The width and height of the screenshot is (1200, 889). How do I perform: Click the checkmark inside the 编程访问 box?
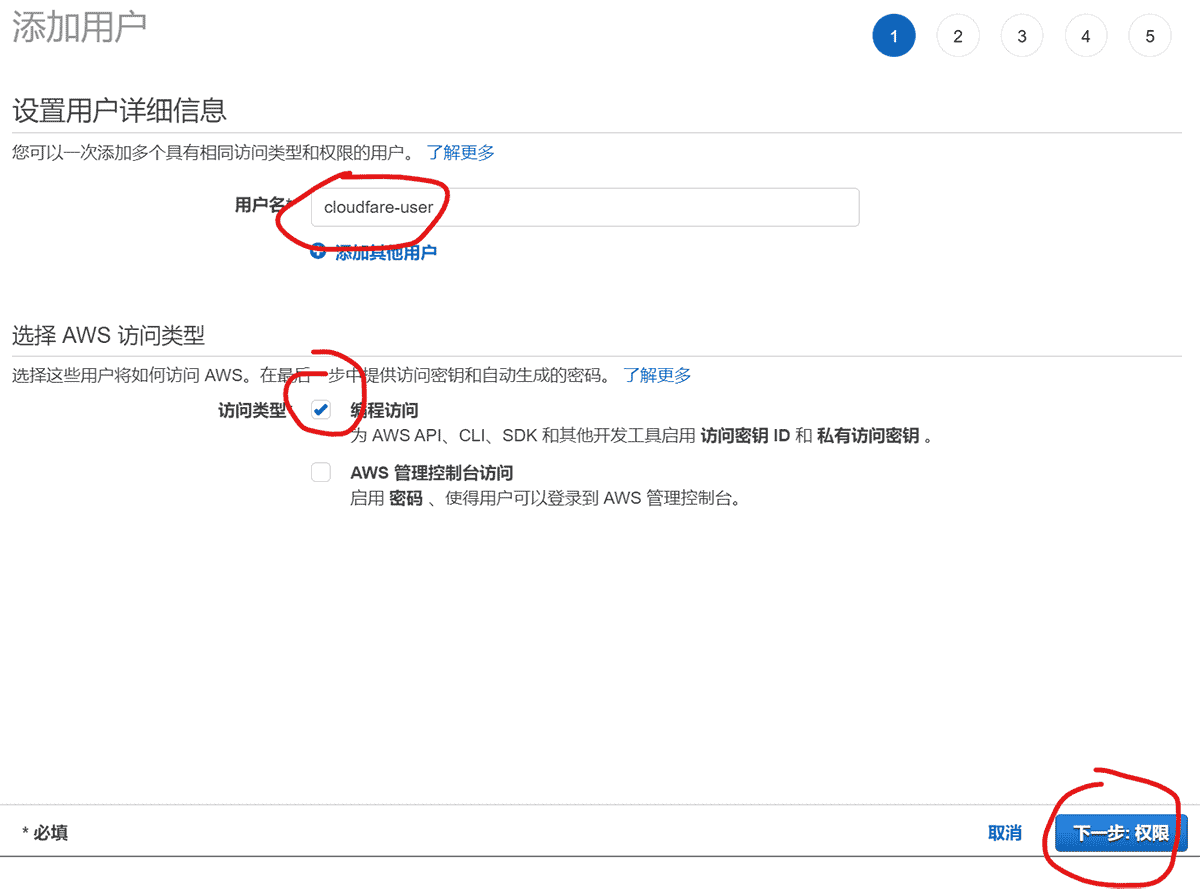click(x=321, y=409)
